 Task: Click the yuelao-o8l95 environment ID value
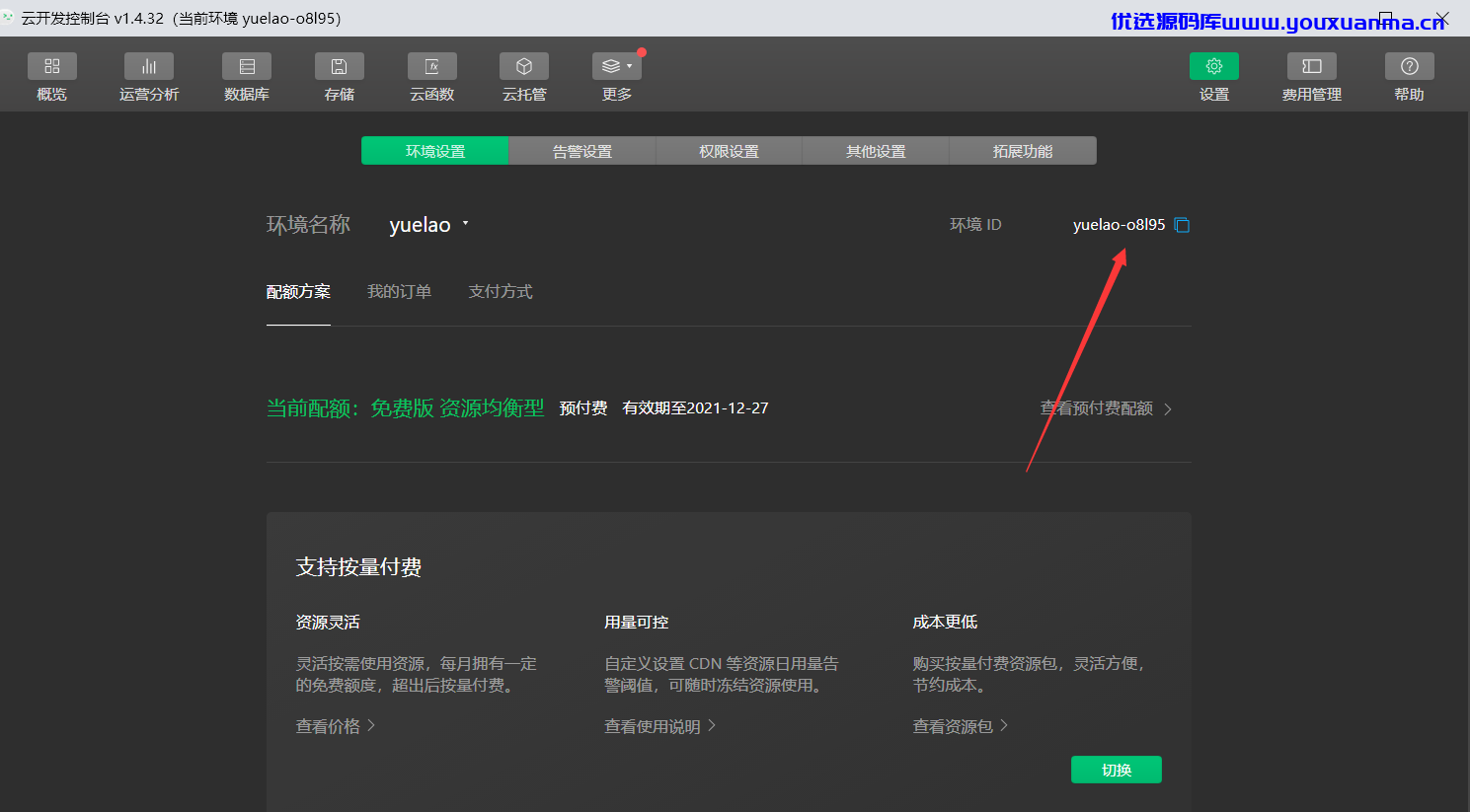tap(1119, 225)
